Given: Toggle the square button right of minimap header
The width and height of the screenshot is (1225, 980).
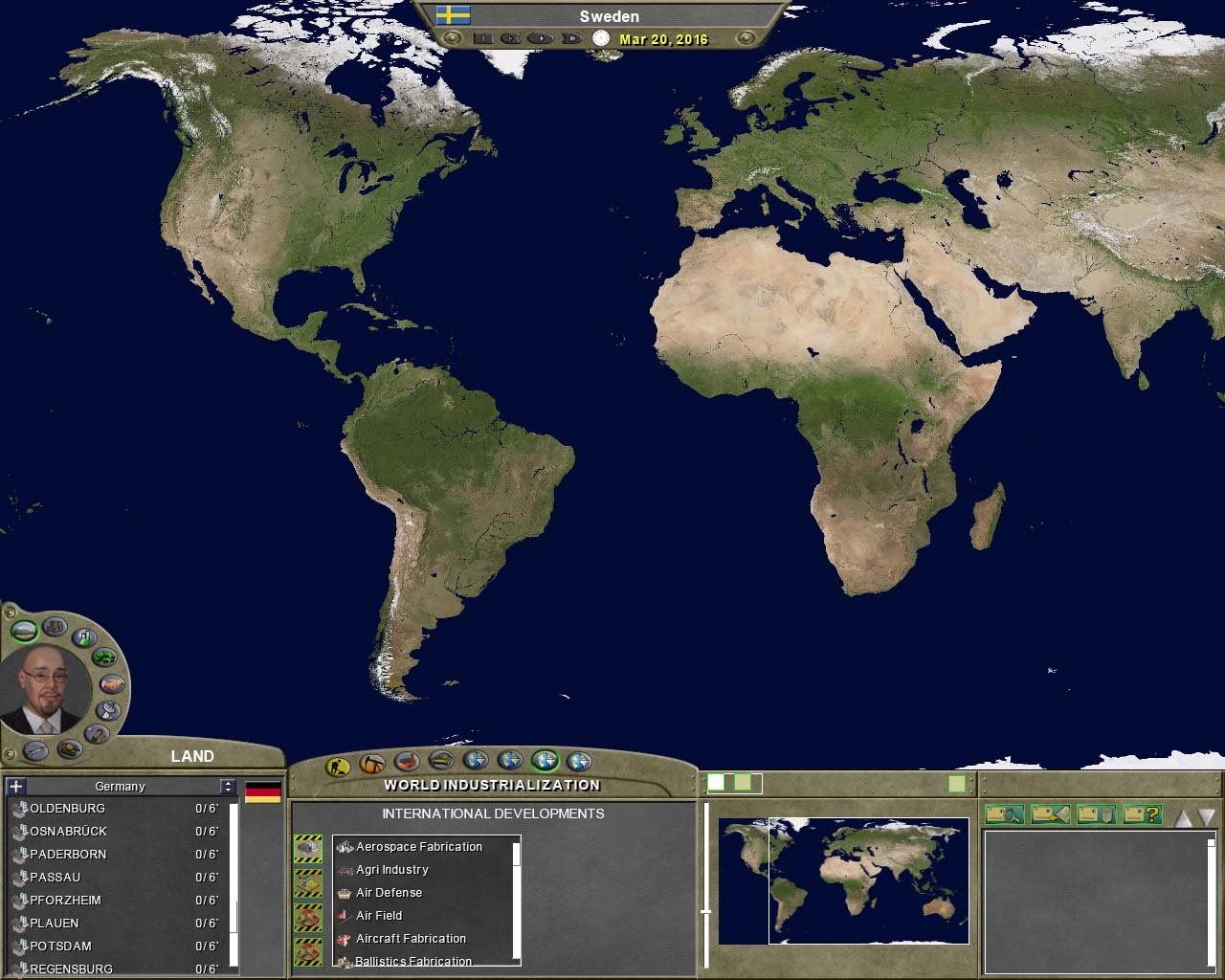Looking at the screenshot, I should coord(956,784).
